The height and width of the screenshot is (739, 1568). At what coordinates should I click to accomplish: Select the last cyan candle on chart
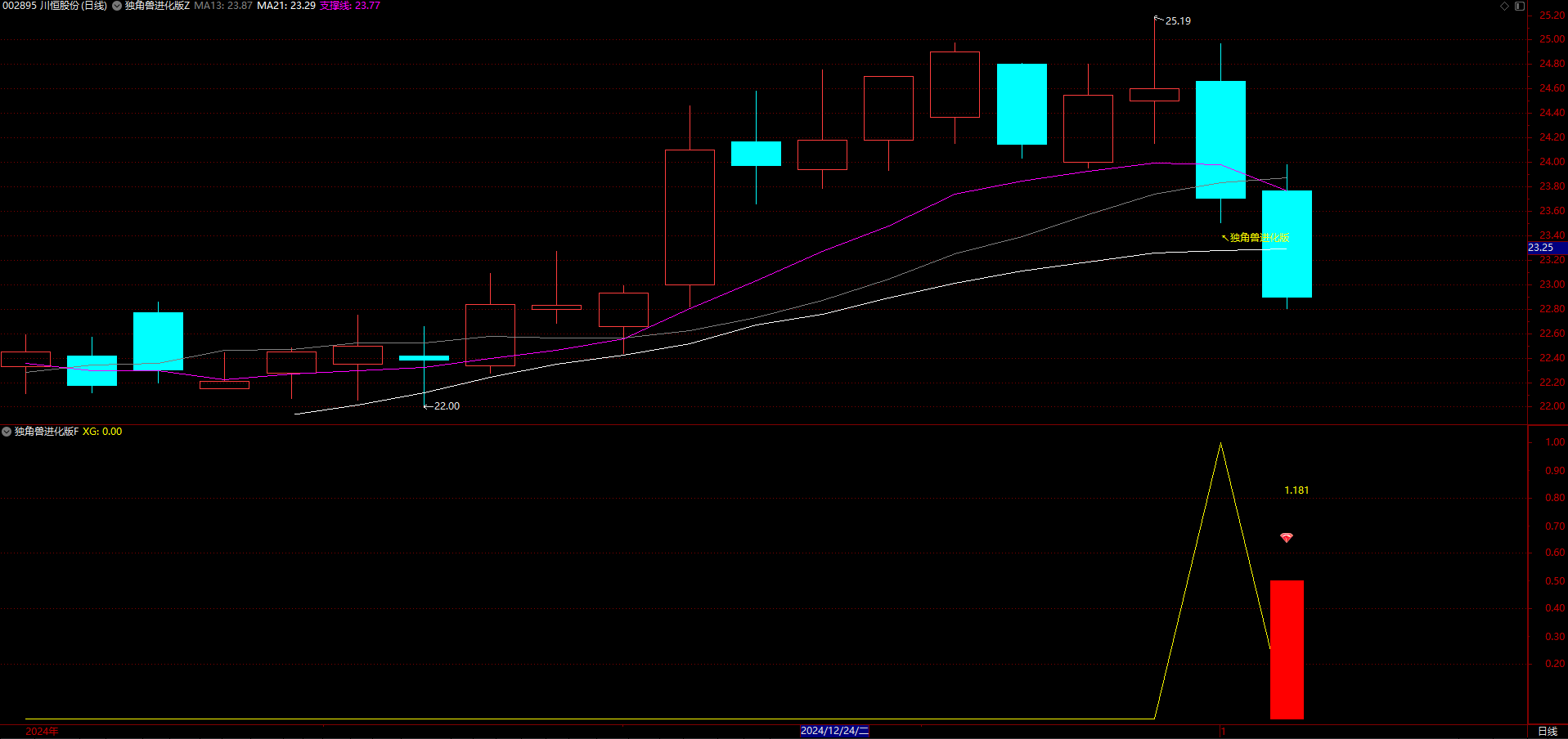click(1287, 244)
